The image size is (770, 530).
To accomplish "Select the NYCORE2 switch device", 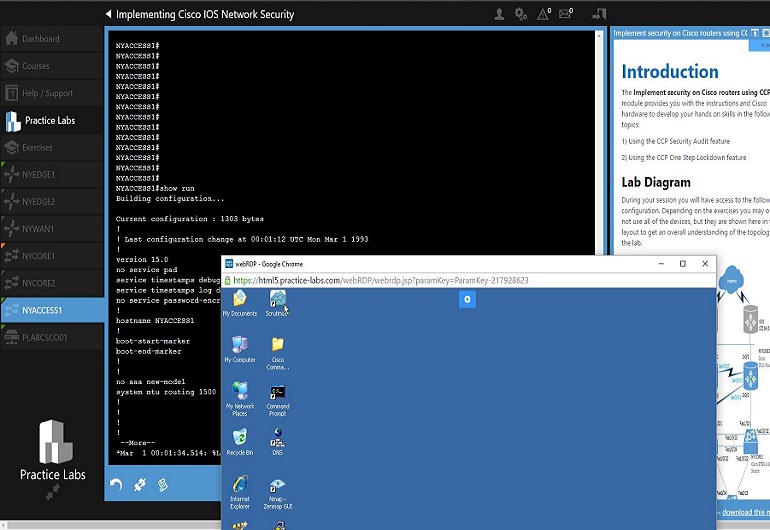I will click(52, 283).
